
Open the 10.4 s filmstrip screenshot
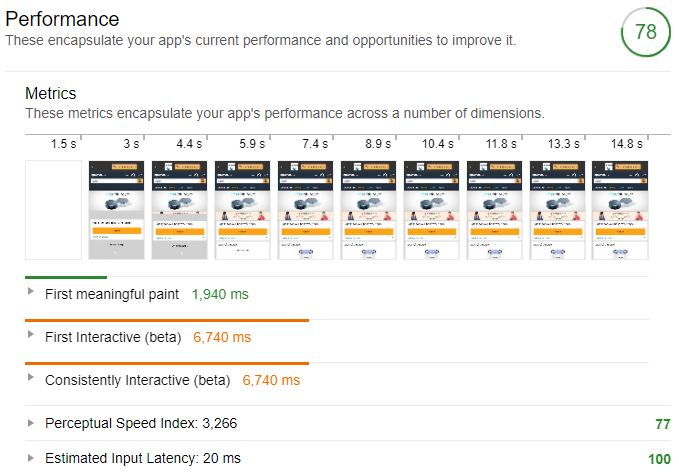pyautogui.click(x=431, y=210)
